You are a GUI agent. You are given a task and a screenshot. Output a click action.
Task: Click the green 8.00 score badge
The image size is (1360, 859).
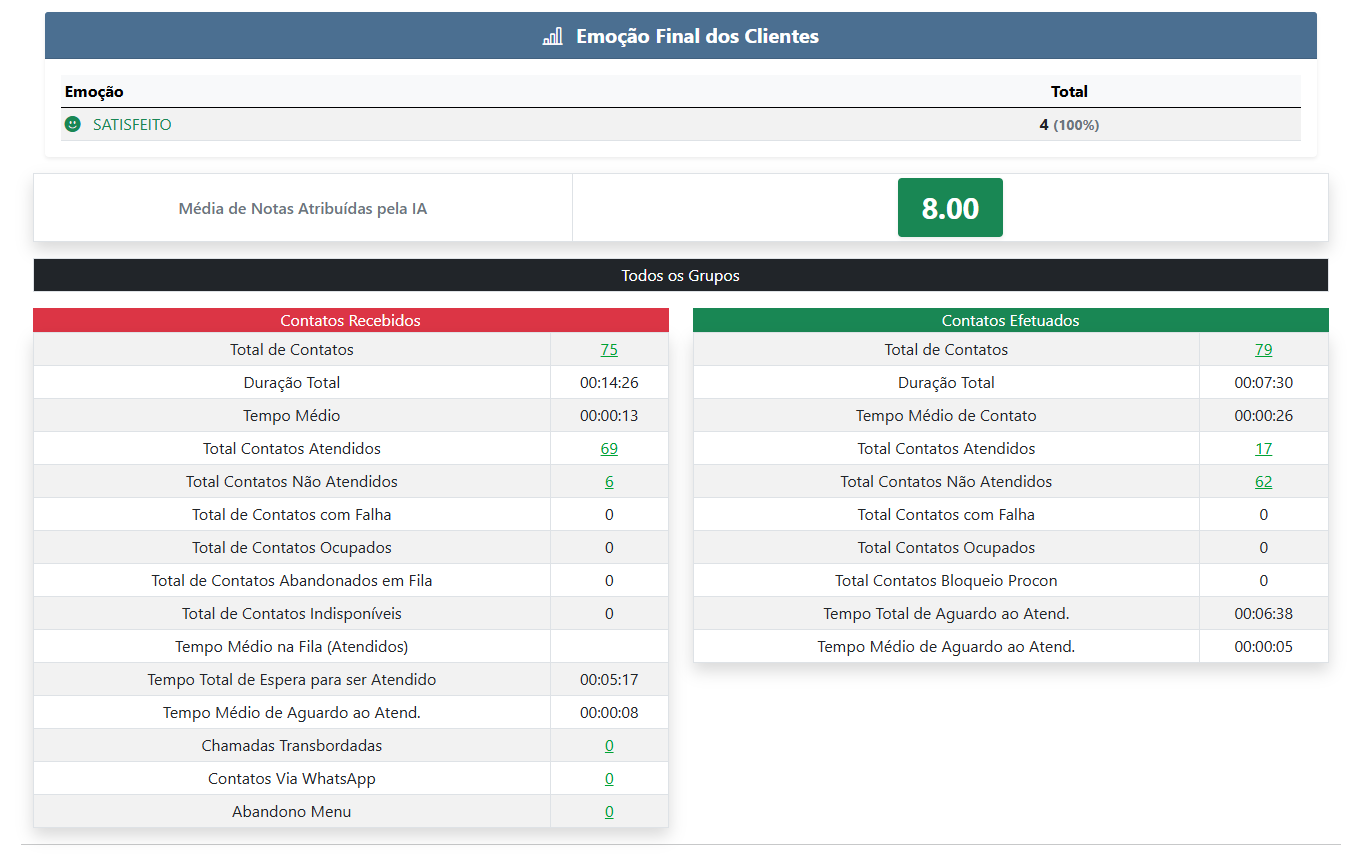click(949, 208)
